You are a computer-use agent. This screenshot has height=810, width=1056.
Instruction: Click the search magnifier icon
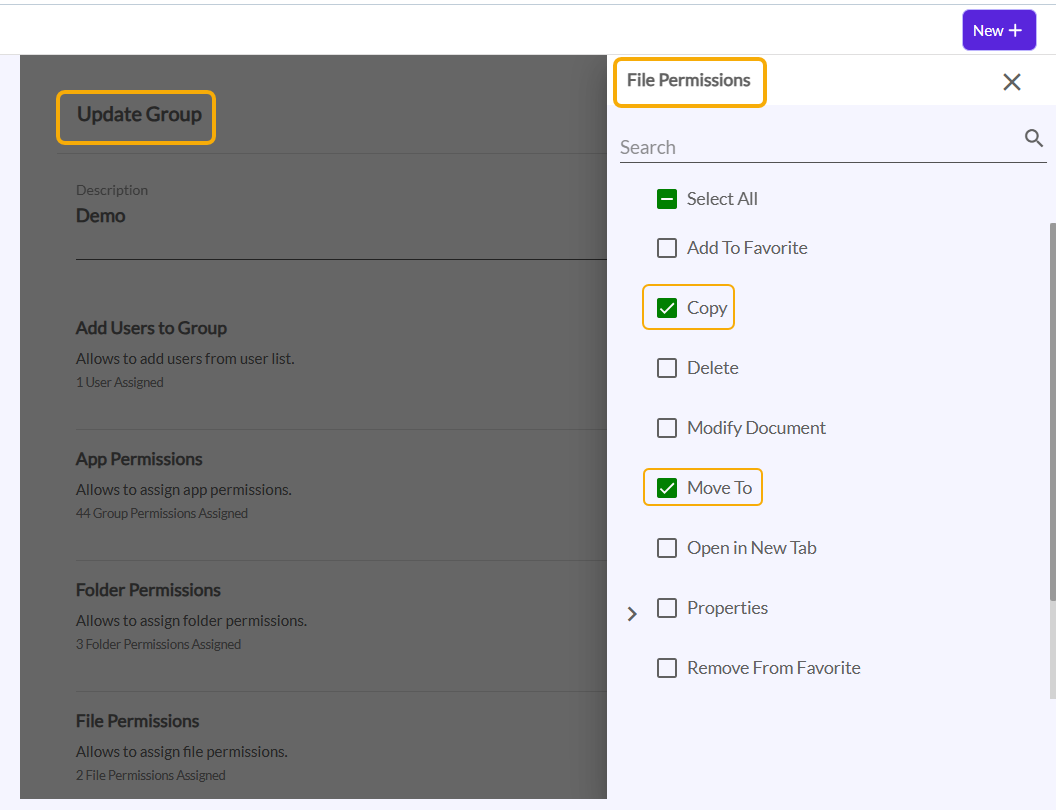click(1034, 138)
